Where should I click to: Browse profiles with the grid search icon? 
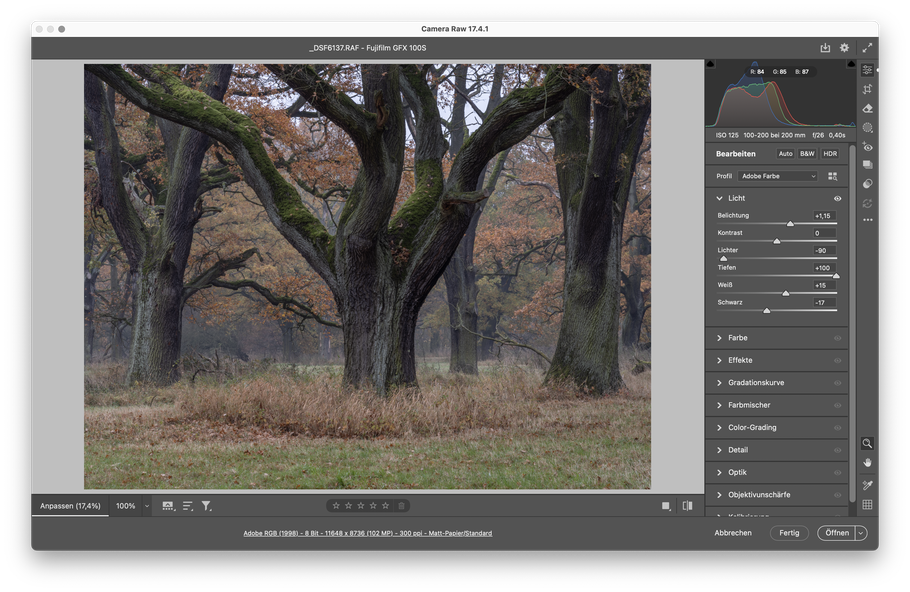832,176
